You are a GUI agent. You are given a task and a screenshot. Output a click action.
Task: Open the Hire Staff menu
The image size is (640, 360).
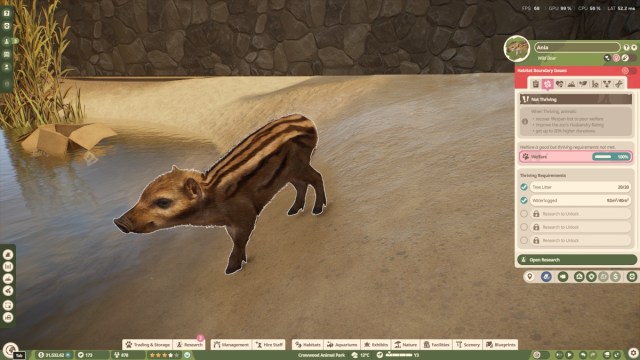pos(269,344)
